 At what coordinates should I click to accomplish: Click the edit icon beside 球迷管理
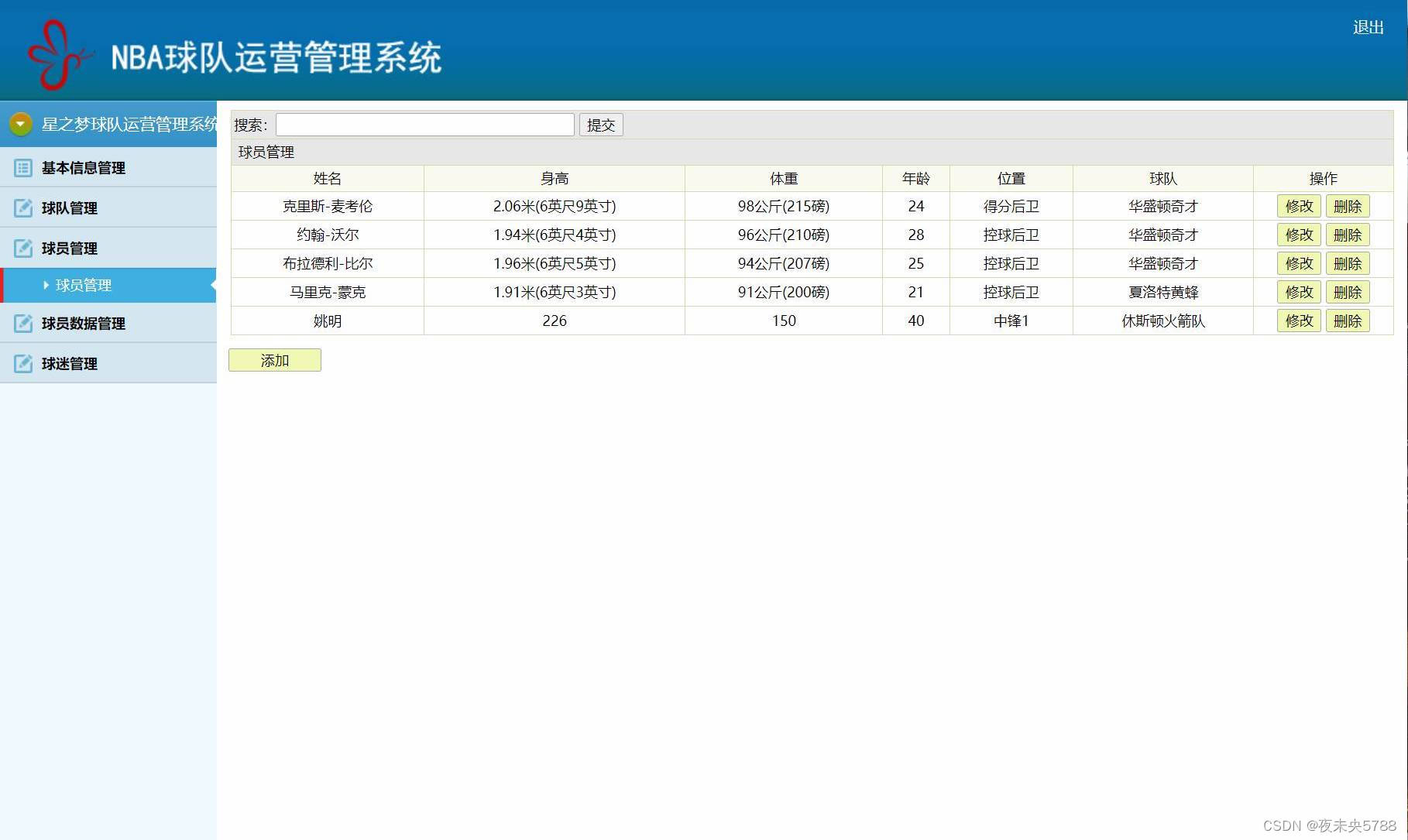(23, 364)
